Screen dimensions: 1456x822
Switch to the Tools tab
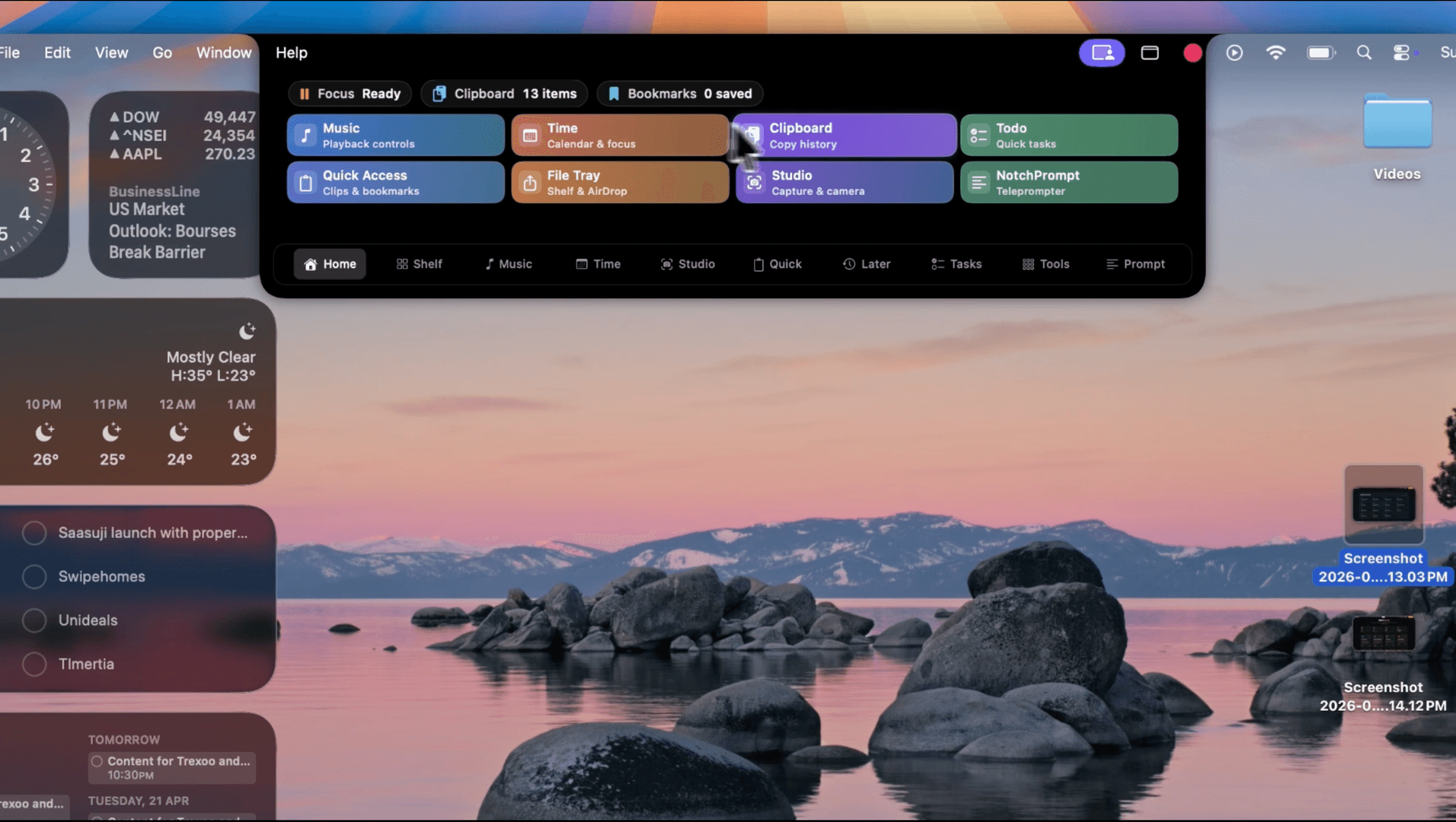(1046, 264)
